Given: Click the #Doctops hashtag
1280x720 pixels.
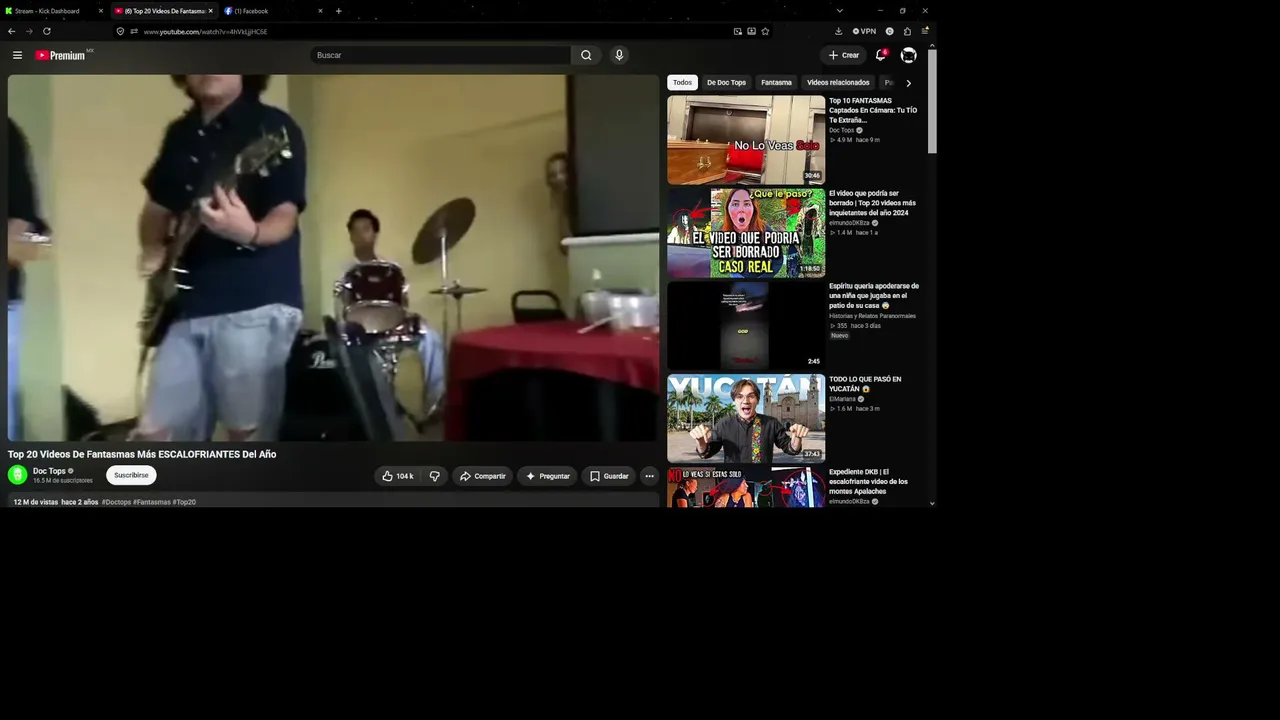Looking at the screenshot, I should [x=116, y=502].
